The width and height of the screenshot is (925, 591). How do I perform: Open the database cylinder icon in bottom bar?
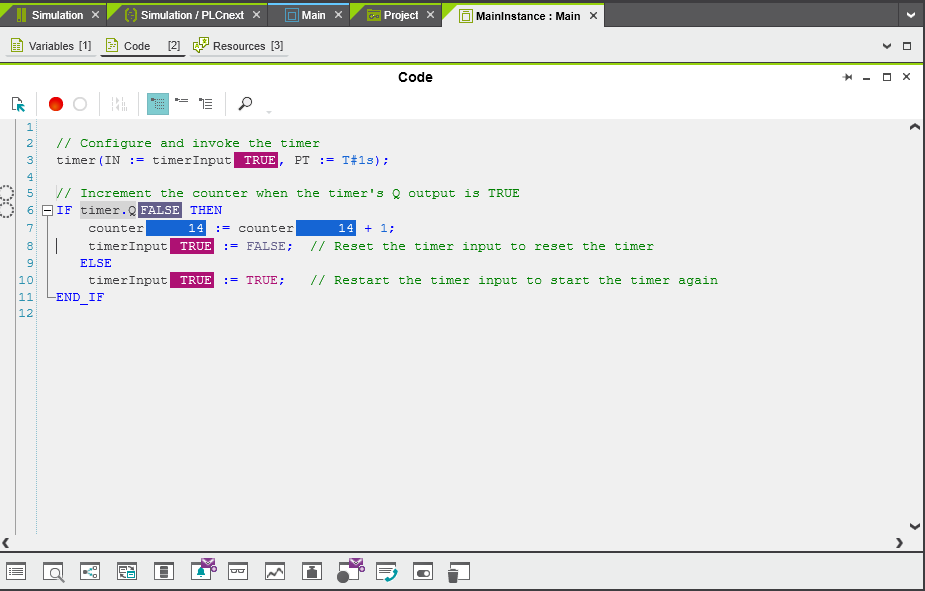(x=164, y=572)
